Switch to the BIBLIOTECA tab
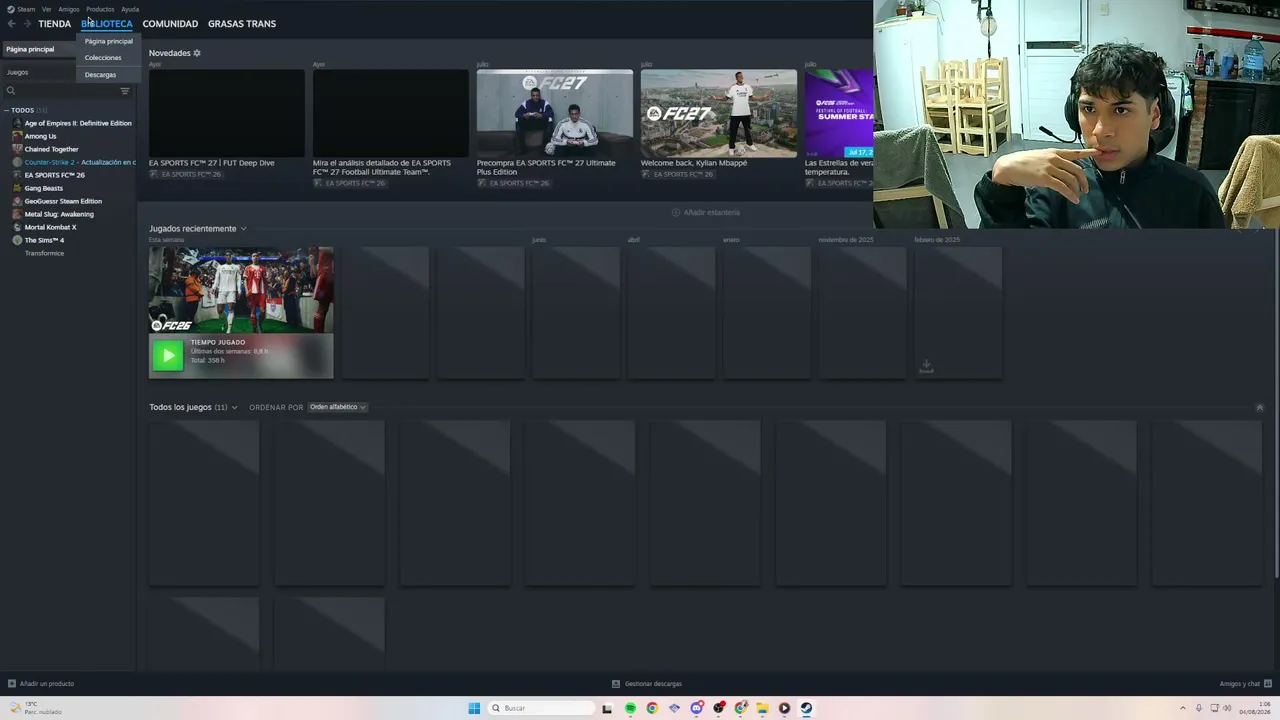 click(107, 24)
